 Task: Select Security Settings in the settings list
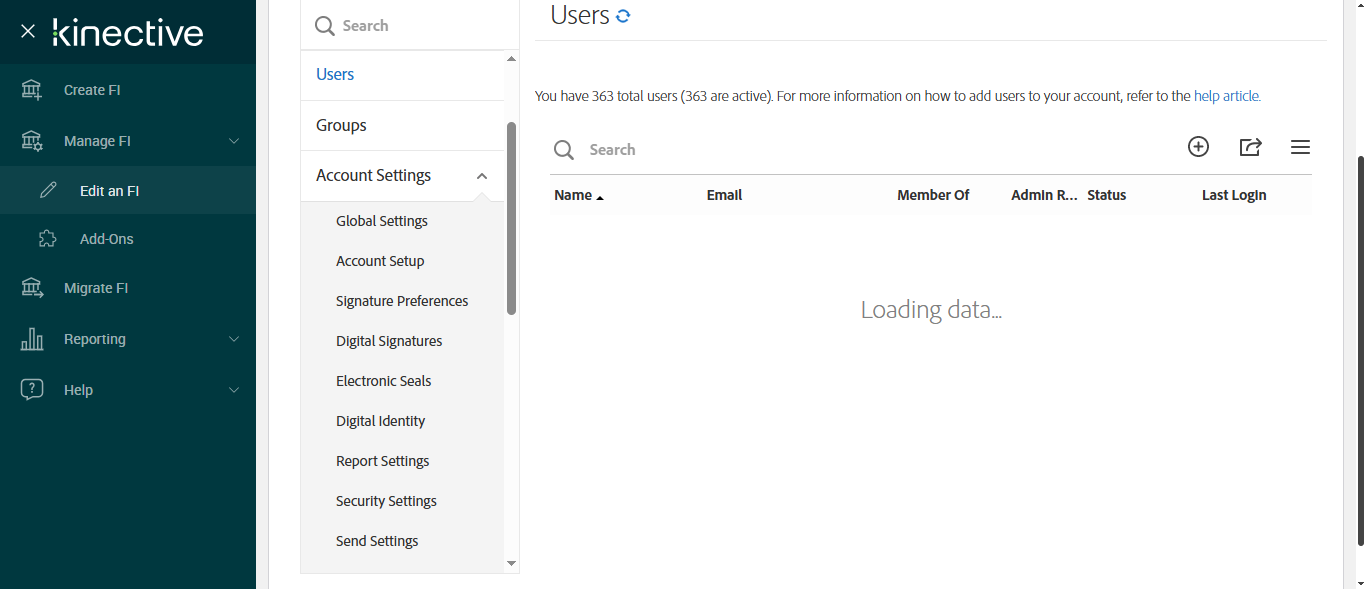click(386, 501)
